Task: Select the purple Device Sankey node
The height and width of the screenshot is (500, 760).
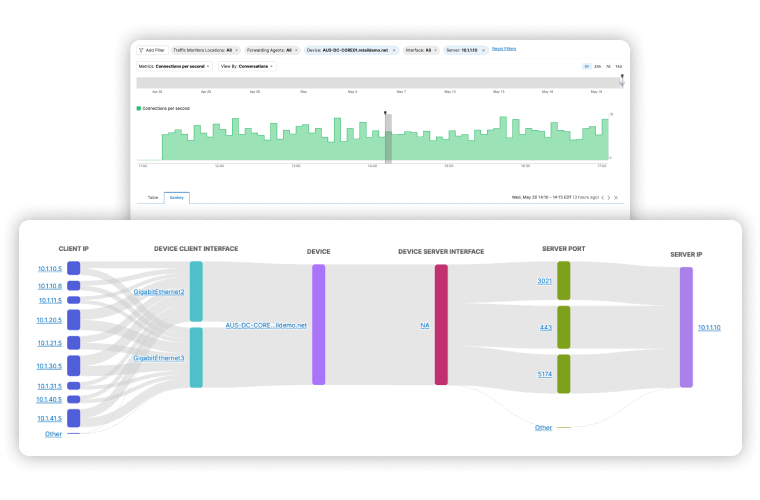Action: (x=318, y=324)
